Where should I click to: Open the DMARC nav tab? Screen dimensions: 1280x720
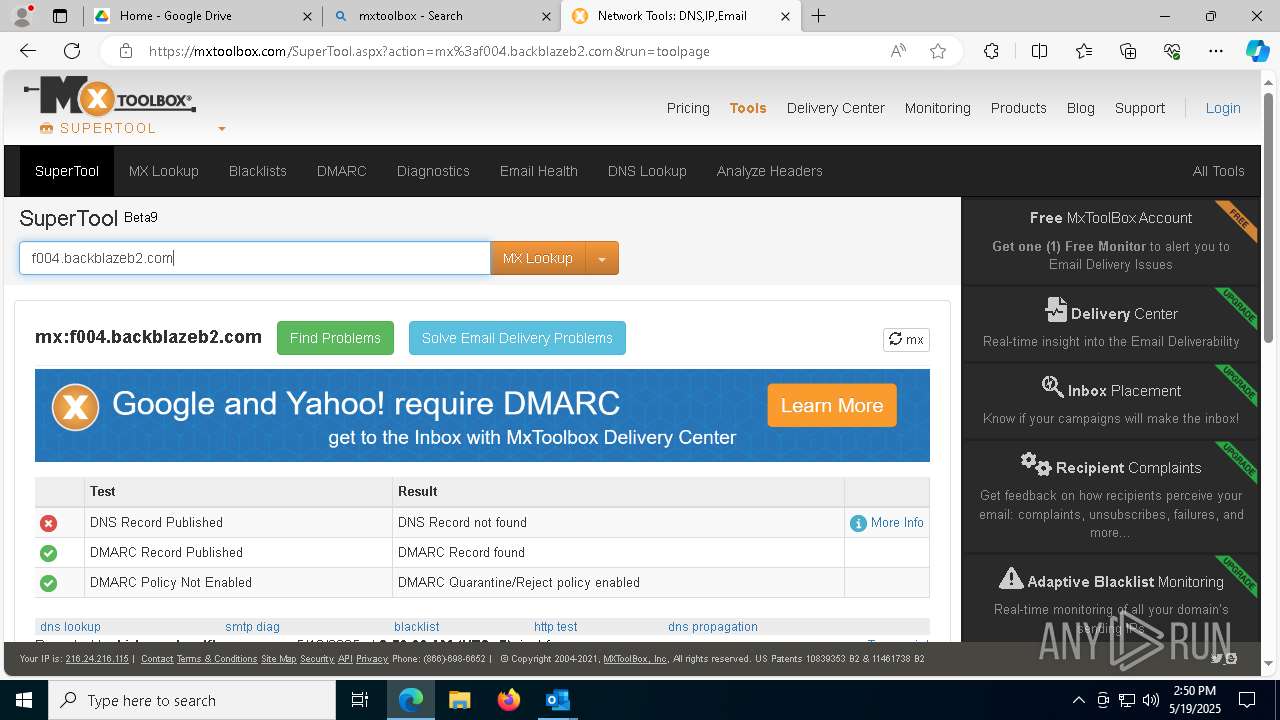tap(342, 171)
